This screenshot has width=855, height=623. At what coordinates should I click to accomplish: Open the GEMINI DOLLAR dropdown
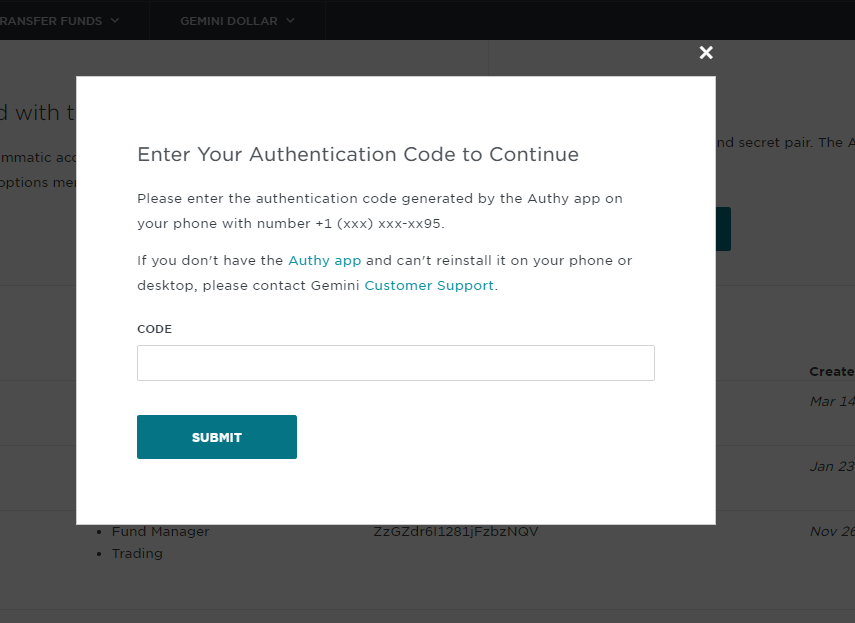pyautogui.click(x=236, y=20)
